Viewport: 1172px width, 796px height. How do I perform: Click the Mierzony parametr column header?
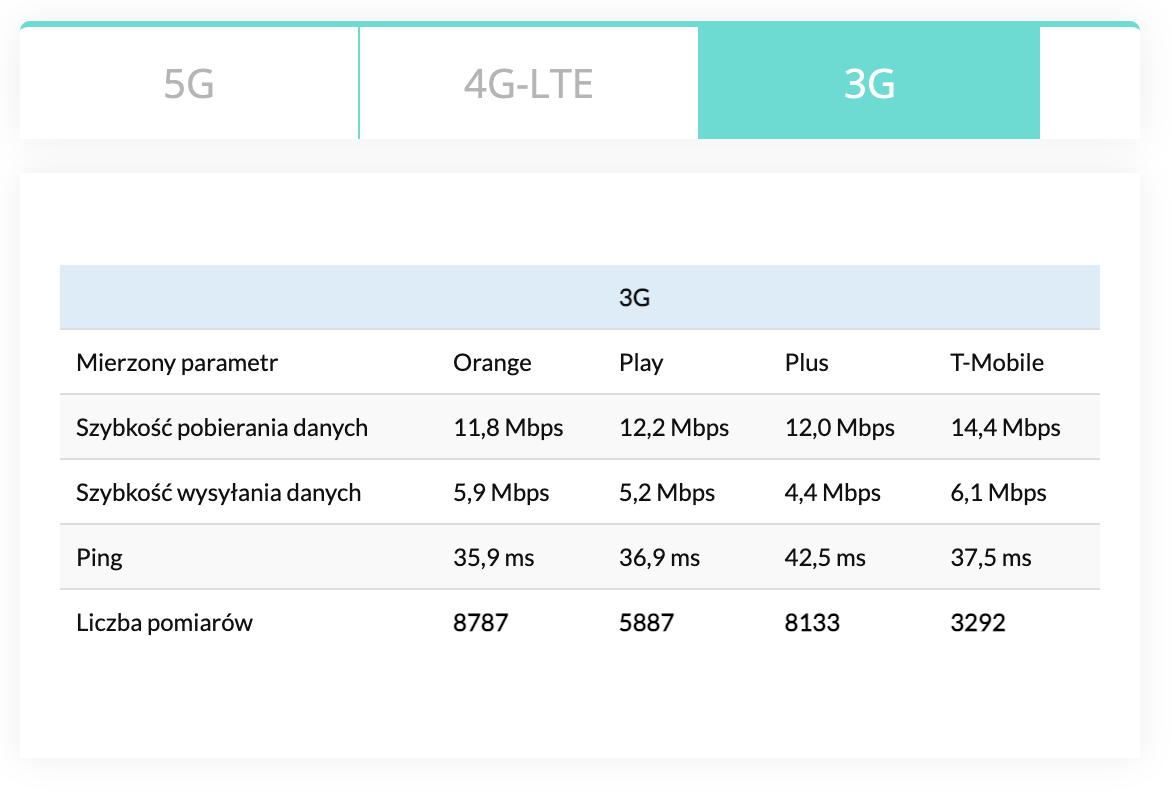177,363
